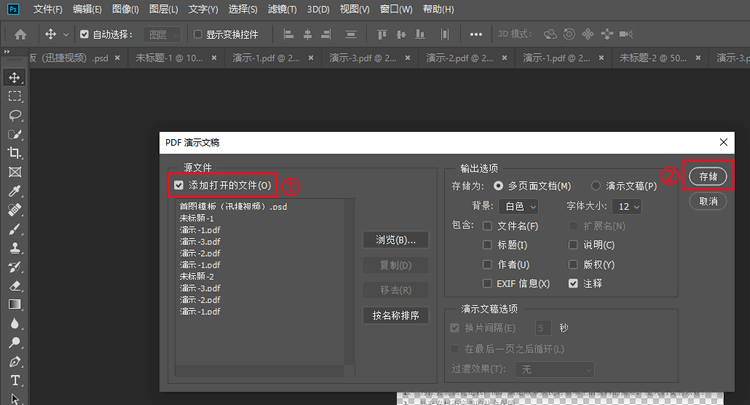The width and height of the screenshot is (750, 405).
Task: Open the 字体大小 dropdown showing 12
Action: coord(628,206)
